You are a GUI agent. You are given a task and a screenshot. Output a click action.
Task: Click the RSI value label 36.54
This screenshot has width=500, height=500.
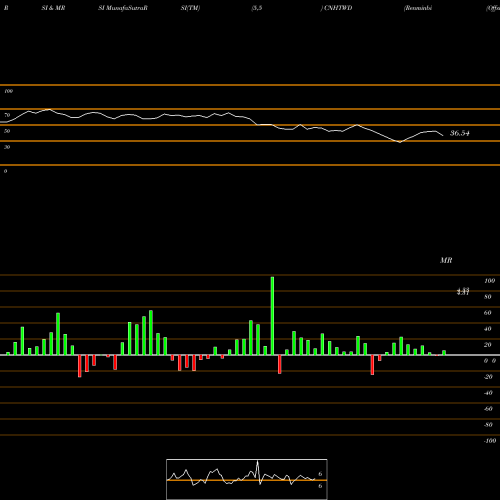(460, 133)
